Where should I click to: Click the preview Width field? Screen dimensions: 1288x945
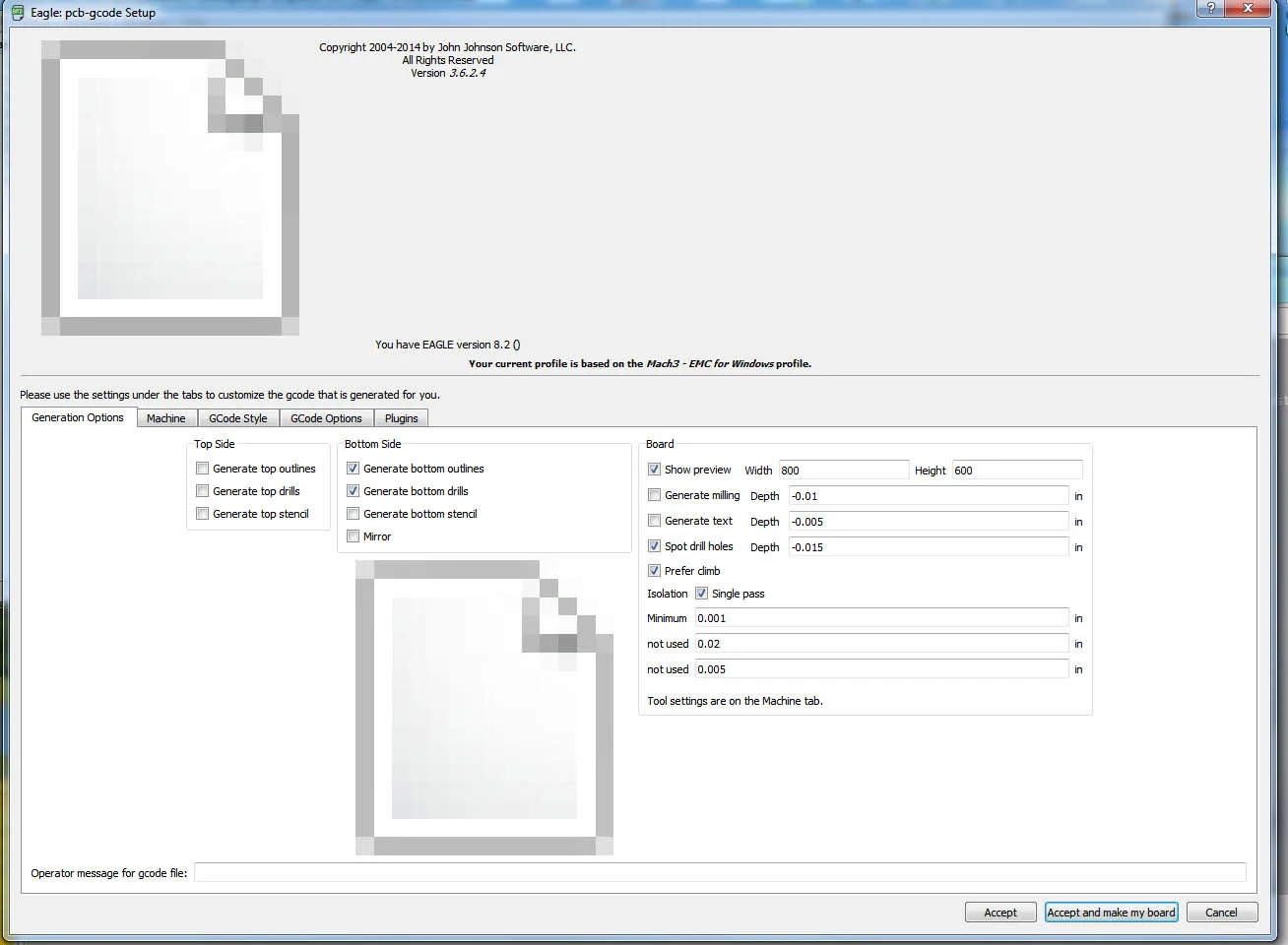point(844,471)
